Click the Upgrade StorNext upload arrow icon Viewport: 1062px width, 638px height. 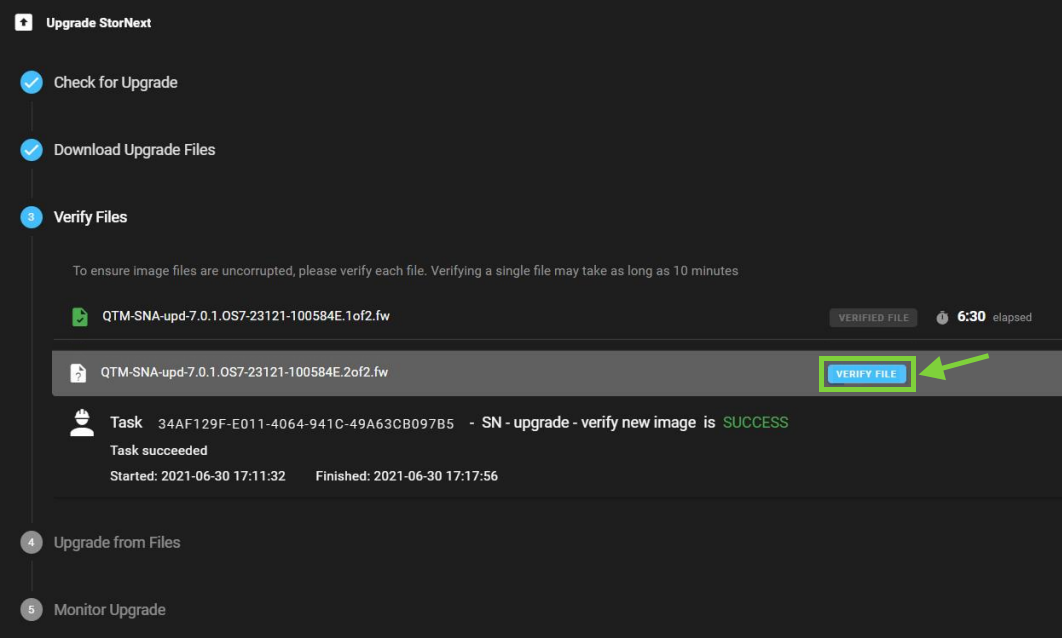24,22
